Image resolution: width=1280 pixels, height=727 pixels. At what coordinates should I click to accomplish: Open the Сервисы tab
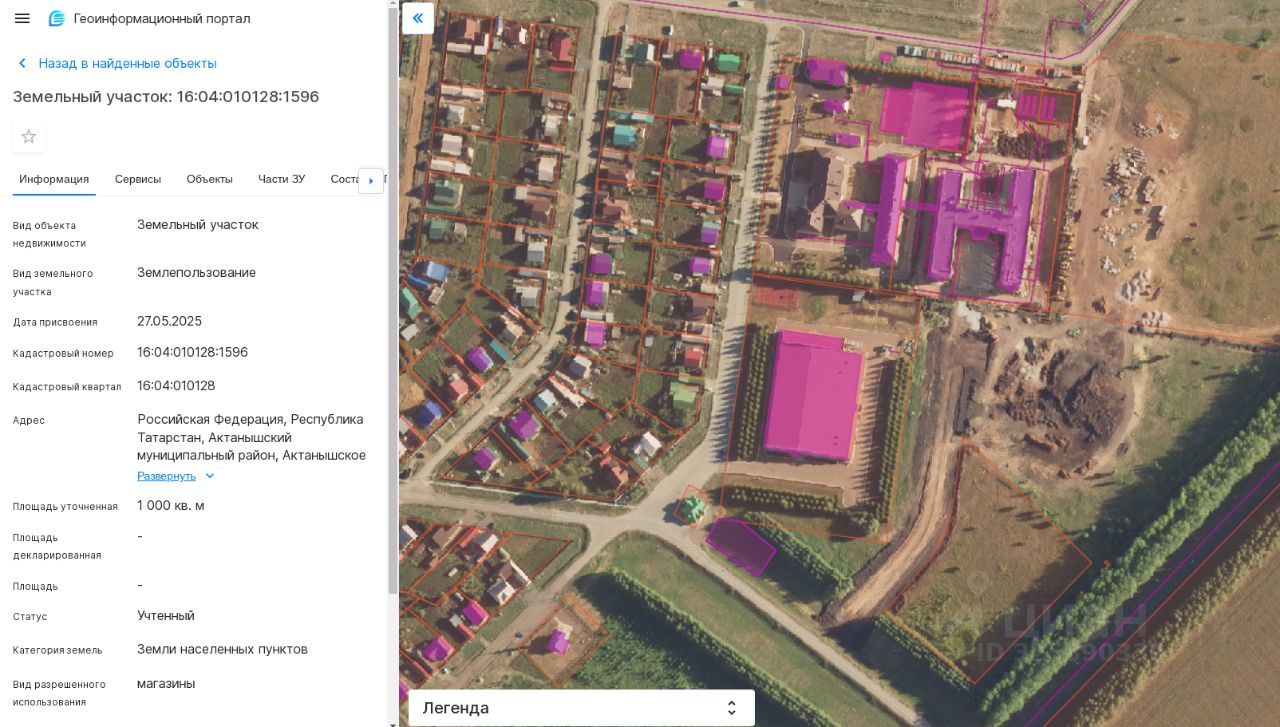(x=138, y=179)
